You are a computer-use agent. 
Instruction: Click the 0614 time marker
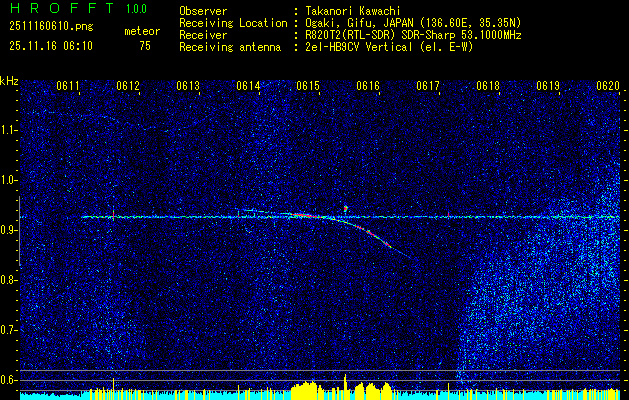pyautogui.click(x=248, y=85)
